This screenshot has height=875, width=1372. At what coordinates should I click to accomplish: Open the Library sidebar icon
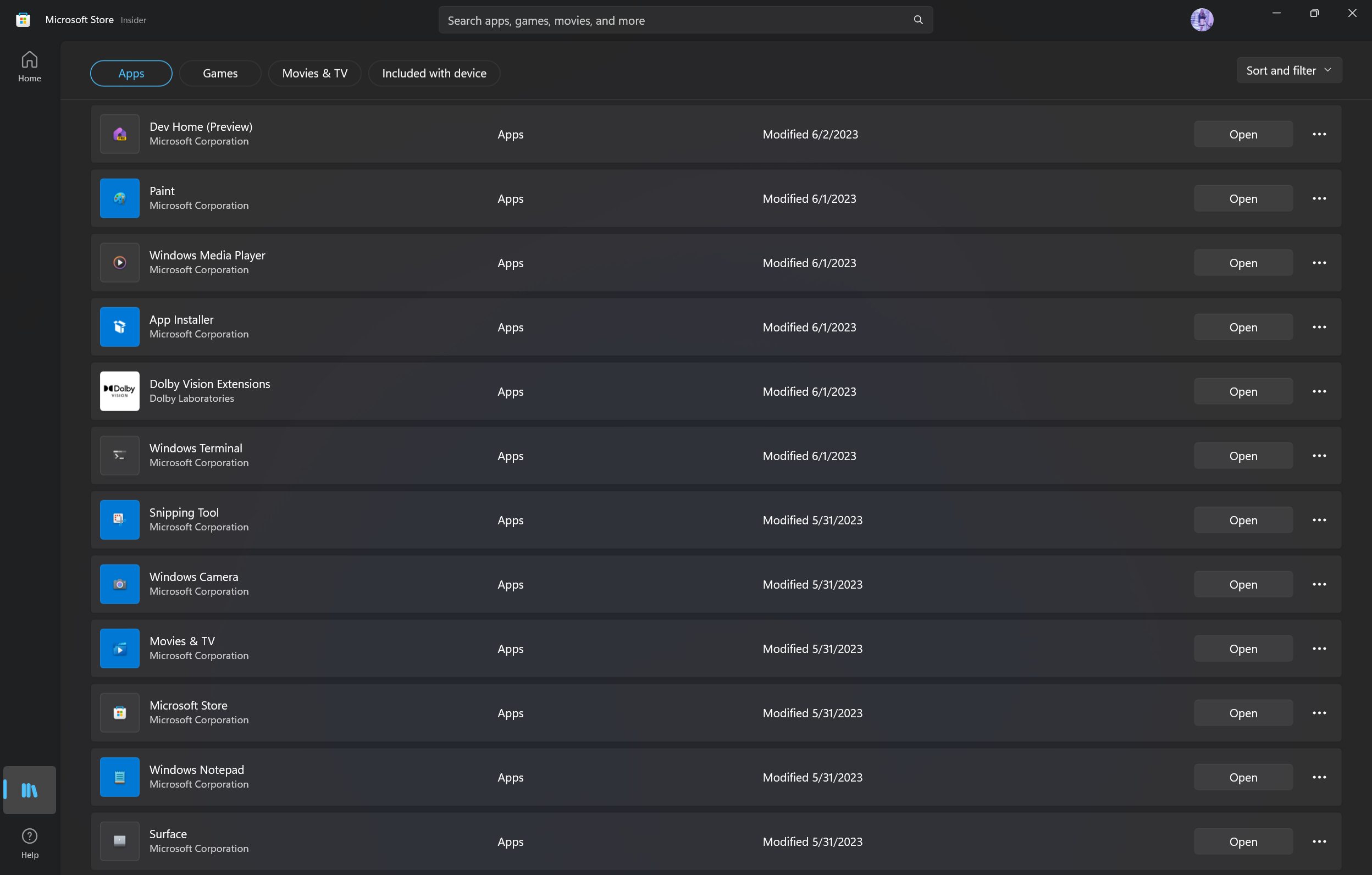pos(29,790)
